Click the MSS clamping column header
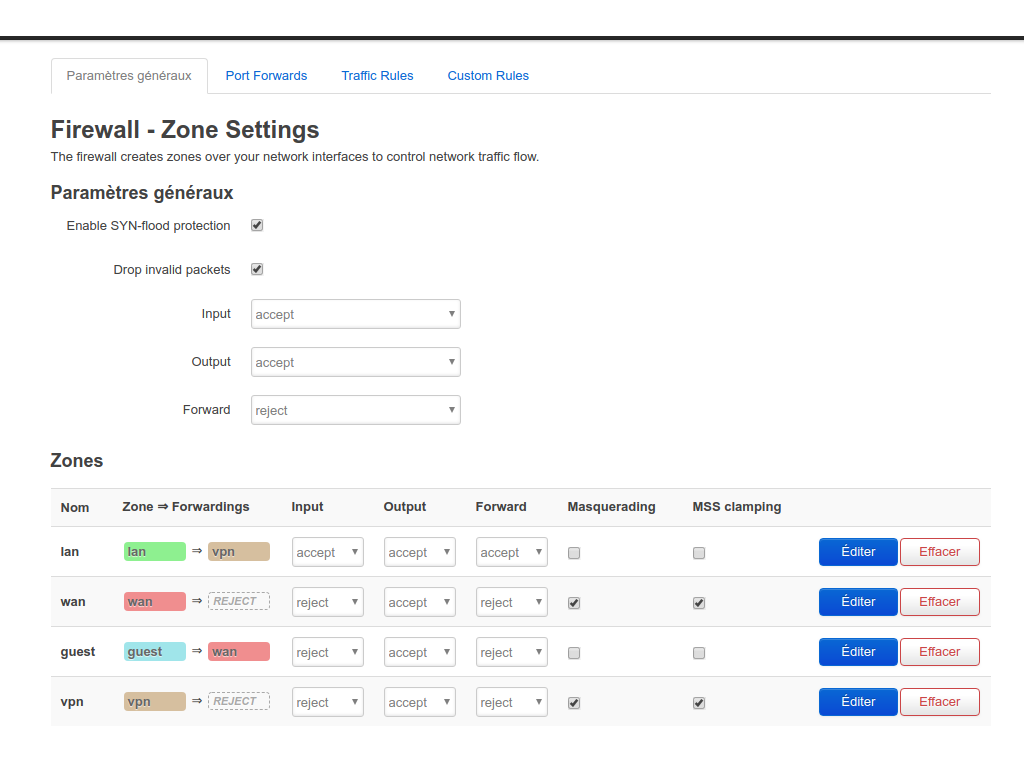Image resolution: width=1024 pixels, height=768 pixels. pyautogui.click(x=737, y=507)
